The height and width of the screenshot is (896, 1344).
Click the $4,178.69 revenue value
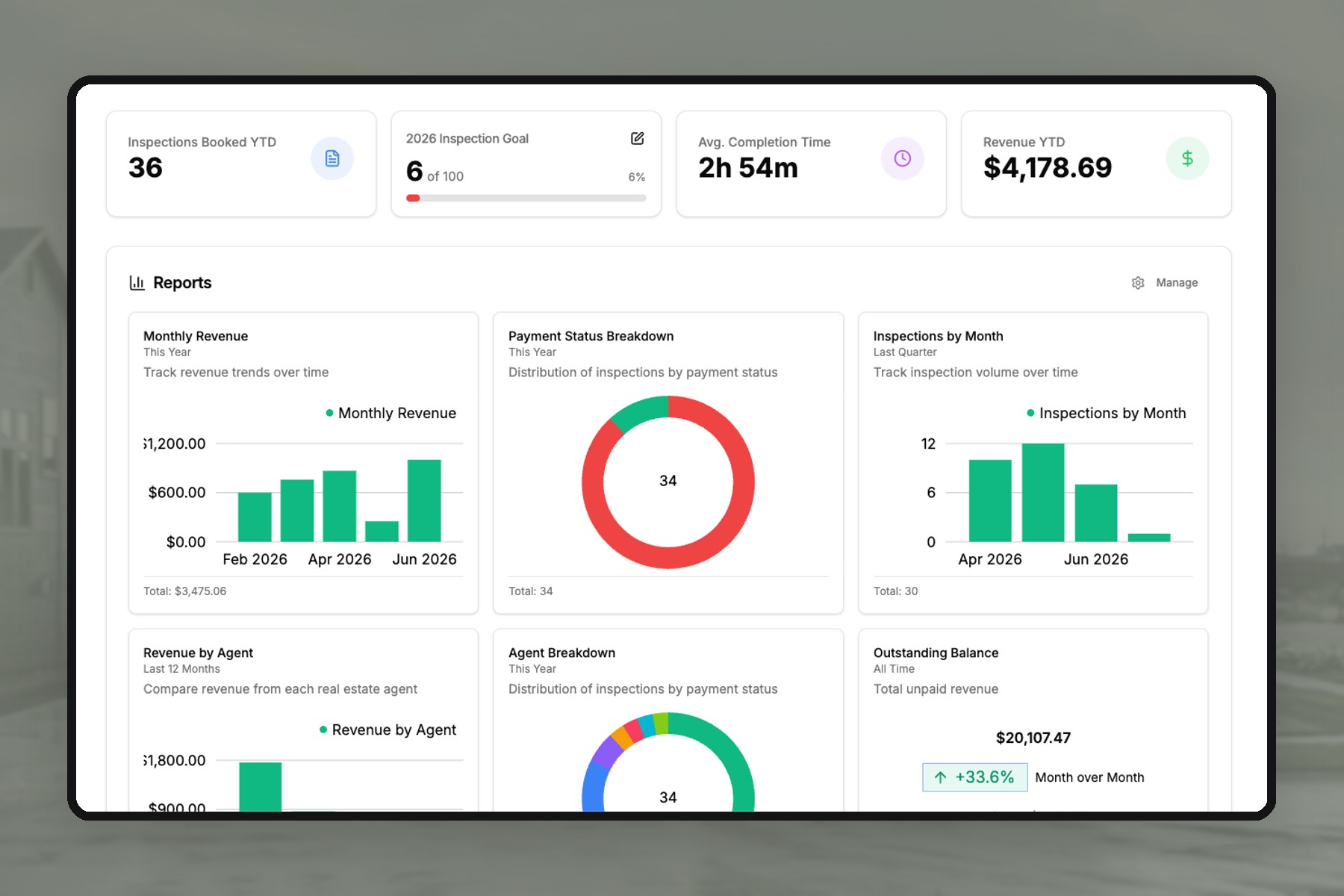pyautogui.click(x=1047, y=167)
